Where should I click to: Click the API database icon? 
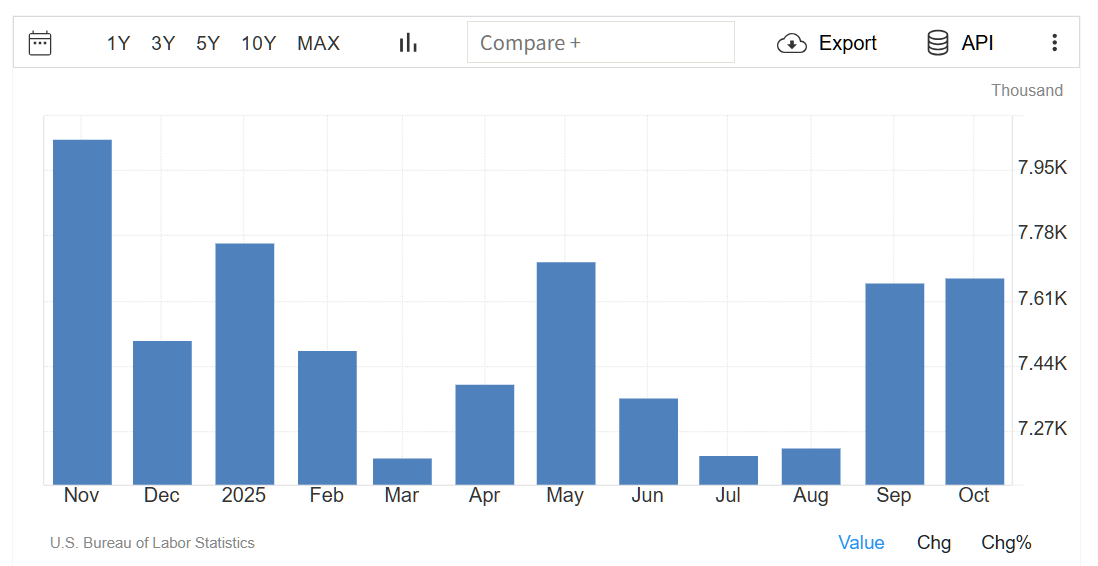click(x=937, y=43)
